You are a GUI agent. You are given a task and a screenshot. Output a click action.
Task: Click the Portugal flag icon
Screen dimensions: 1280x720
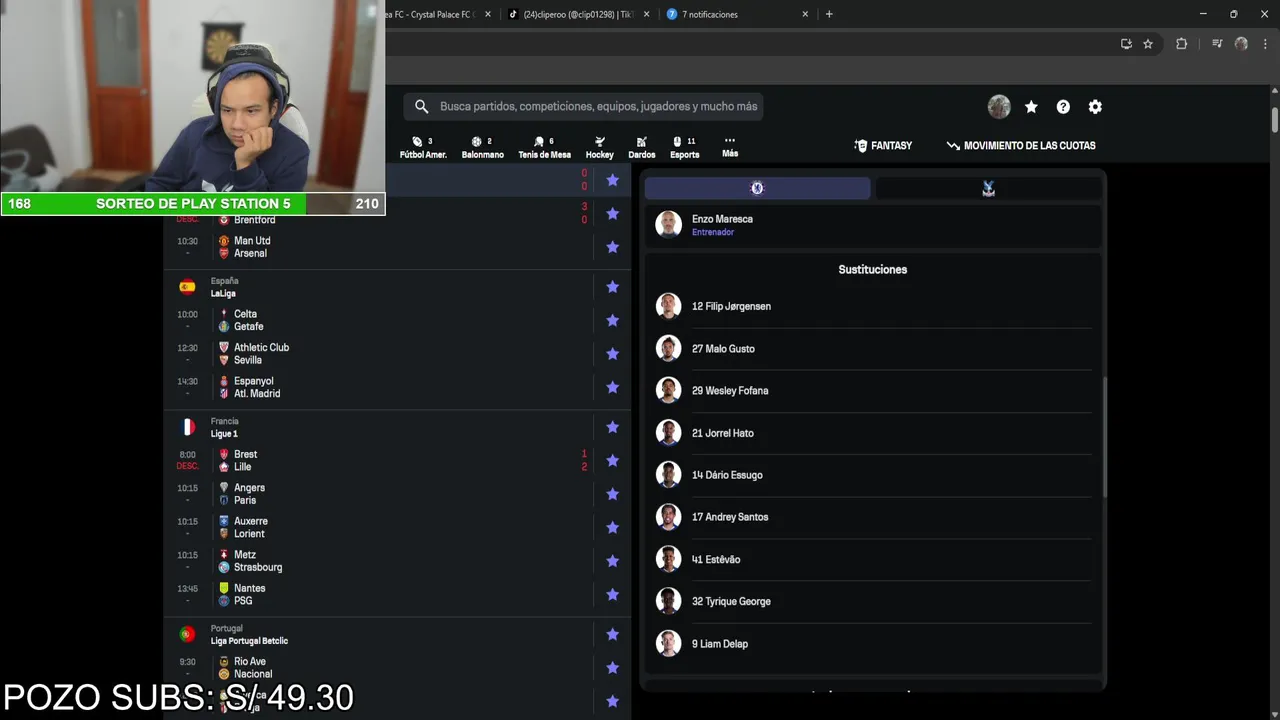pyautogui.click(x=187, y=634)
